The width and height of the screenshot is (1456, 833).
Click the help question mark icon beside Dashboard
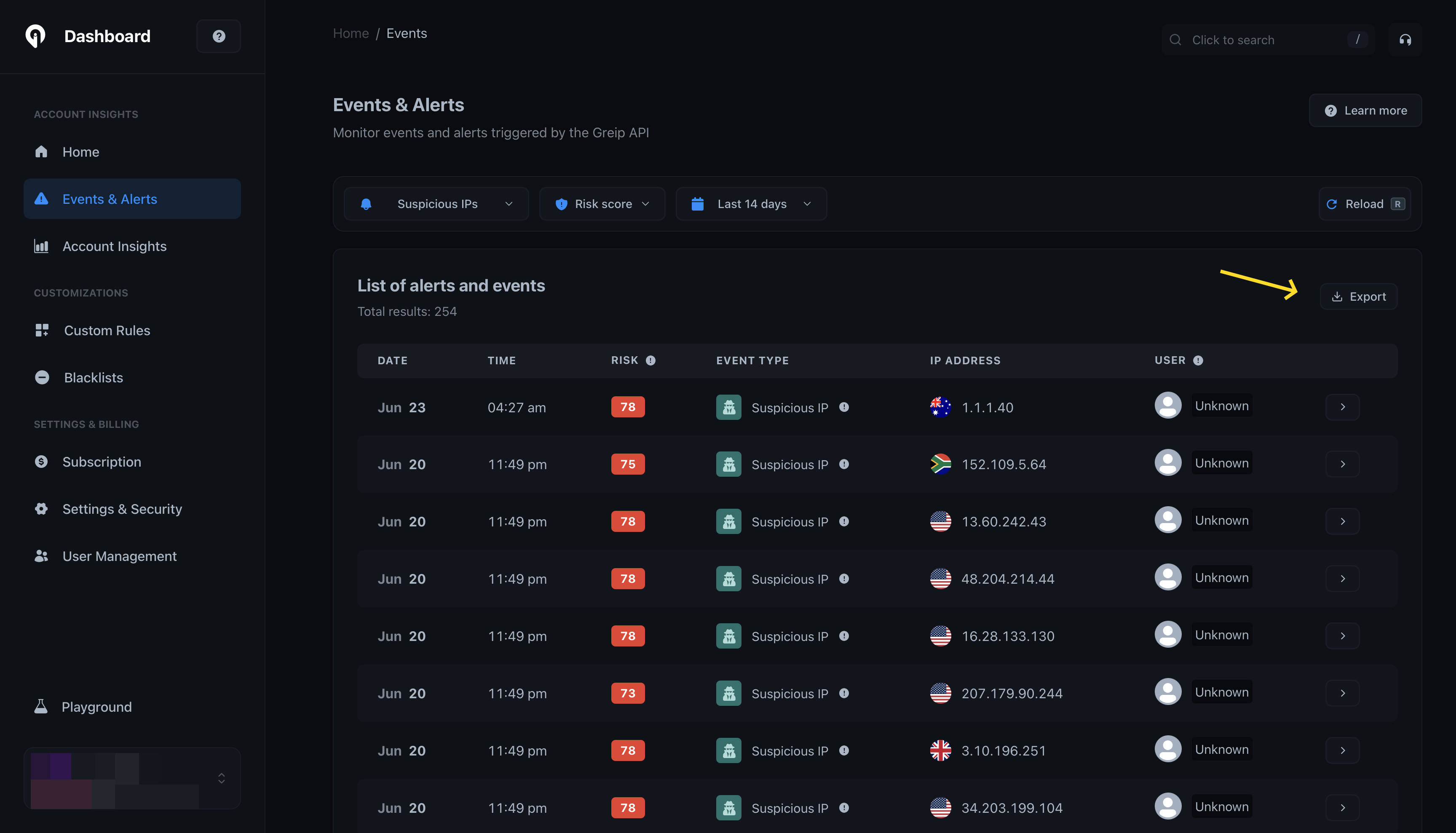coord(219,36)
